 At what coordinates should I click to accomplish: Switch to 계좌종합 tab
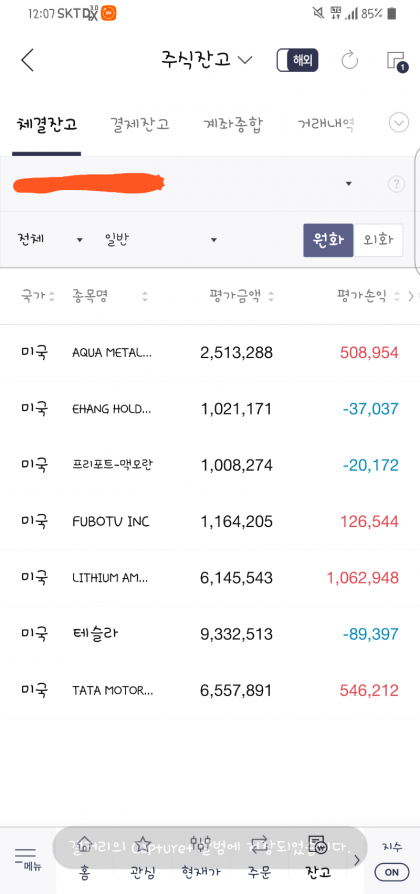tap(233, 125)
